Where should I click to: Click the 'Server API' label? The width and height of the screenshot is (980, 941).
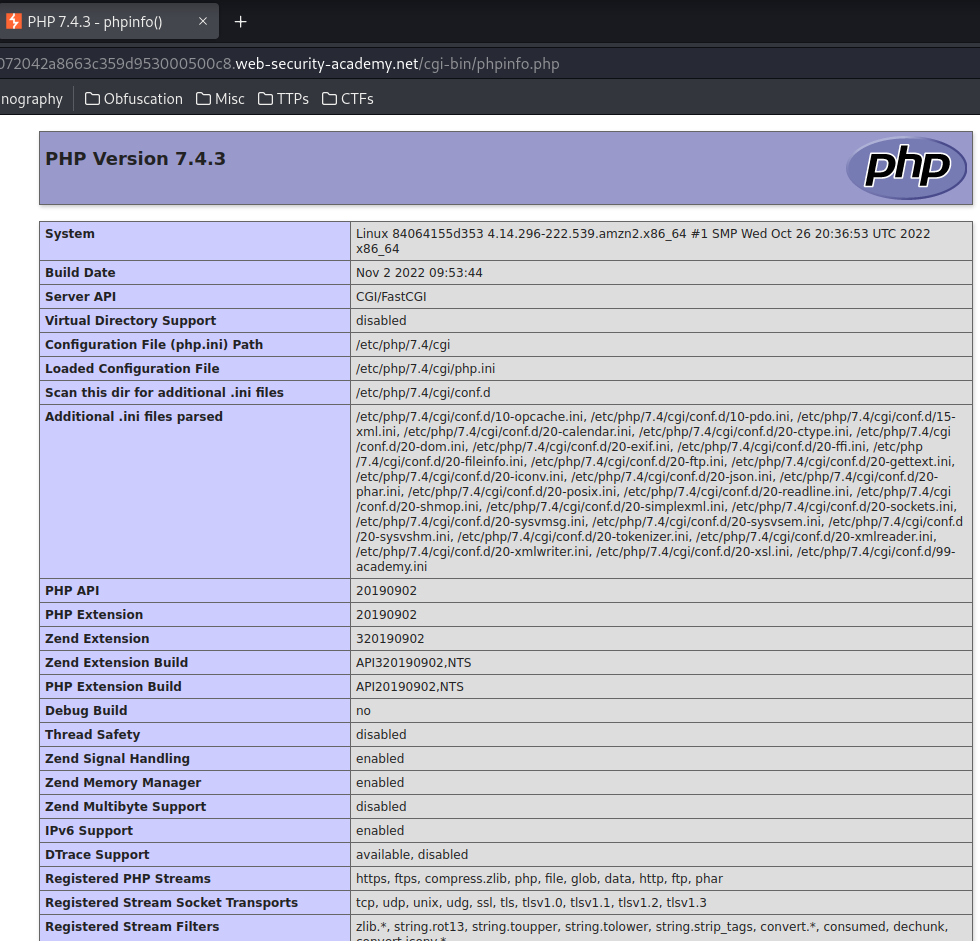(81, 297)
